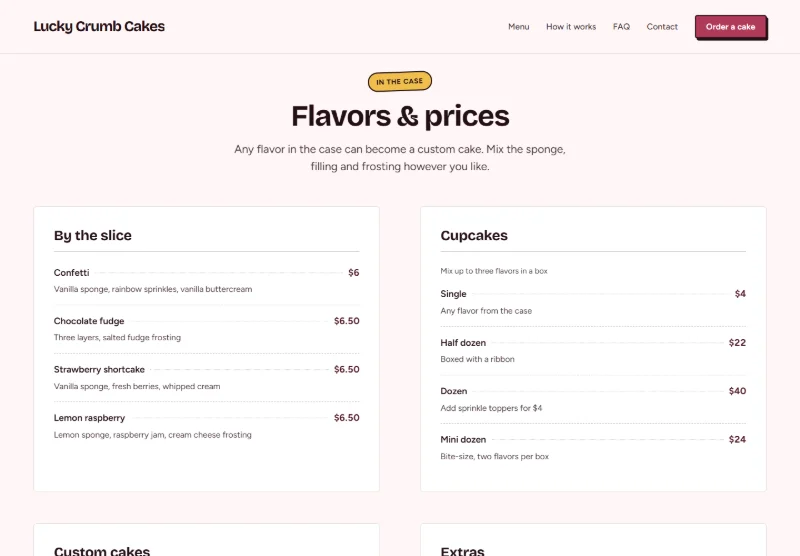Open the Contact page link
The image size is (800, 556).
pos(662,27)
